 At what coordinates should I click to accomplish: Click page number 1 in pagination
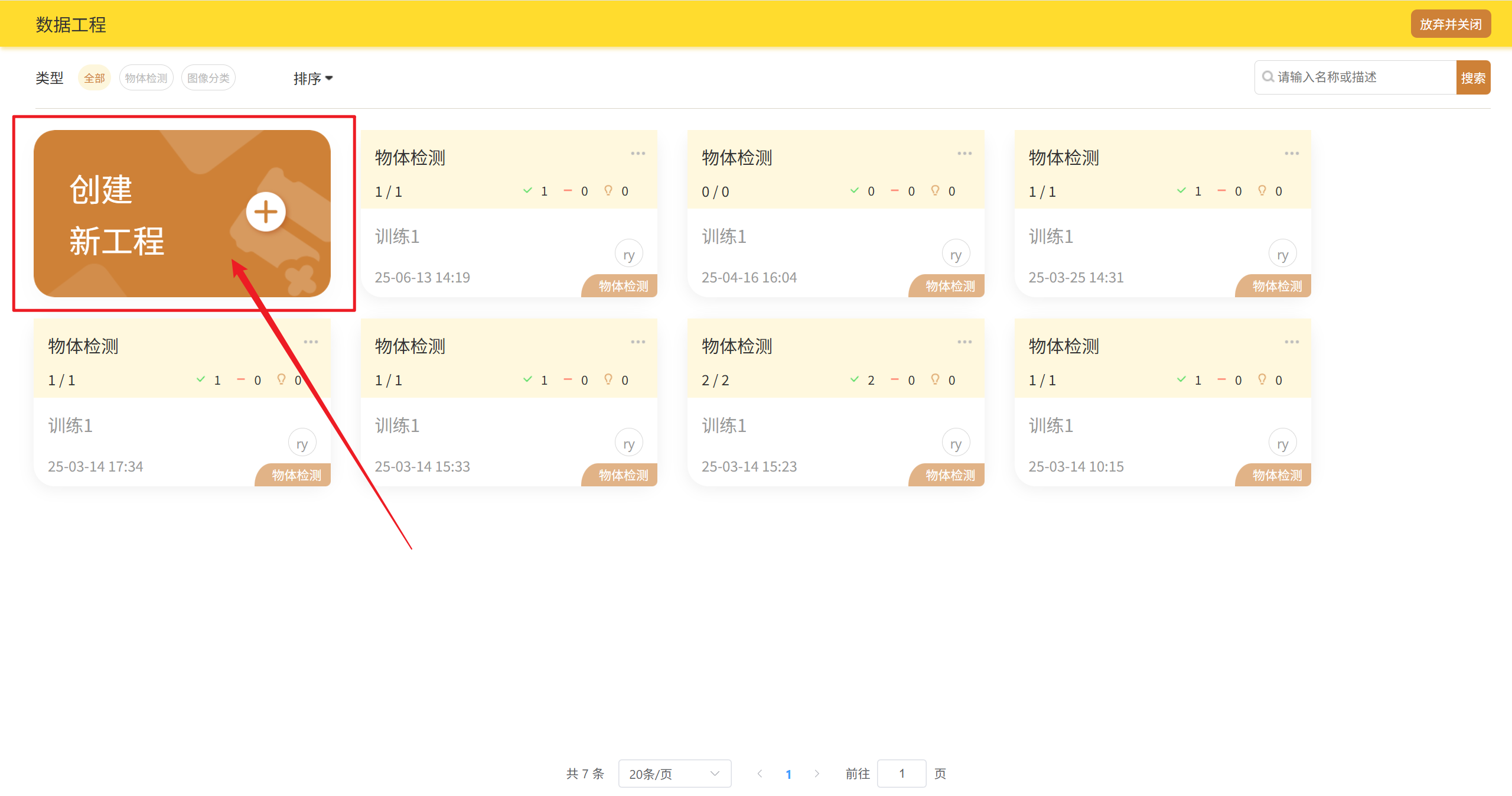[x=788, y=774]
